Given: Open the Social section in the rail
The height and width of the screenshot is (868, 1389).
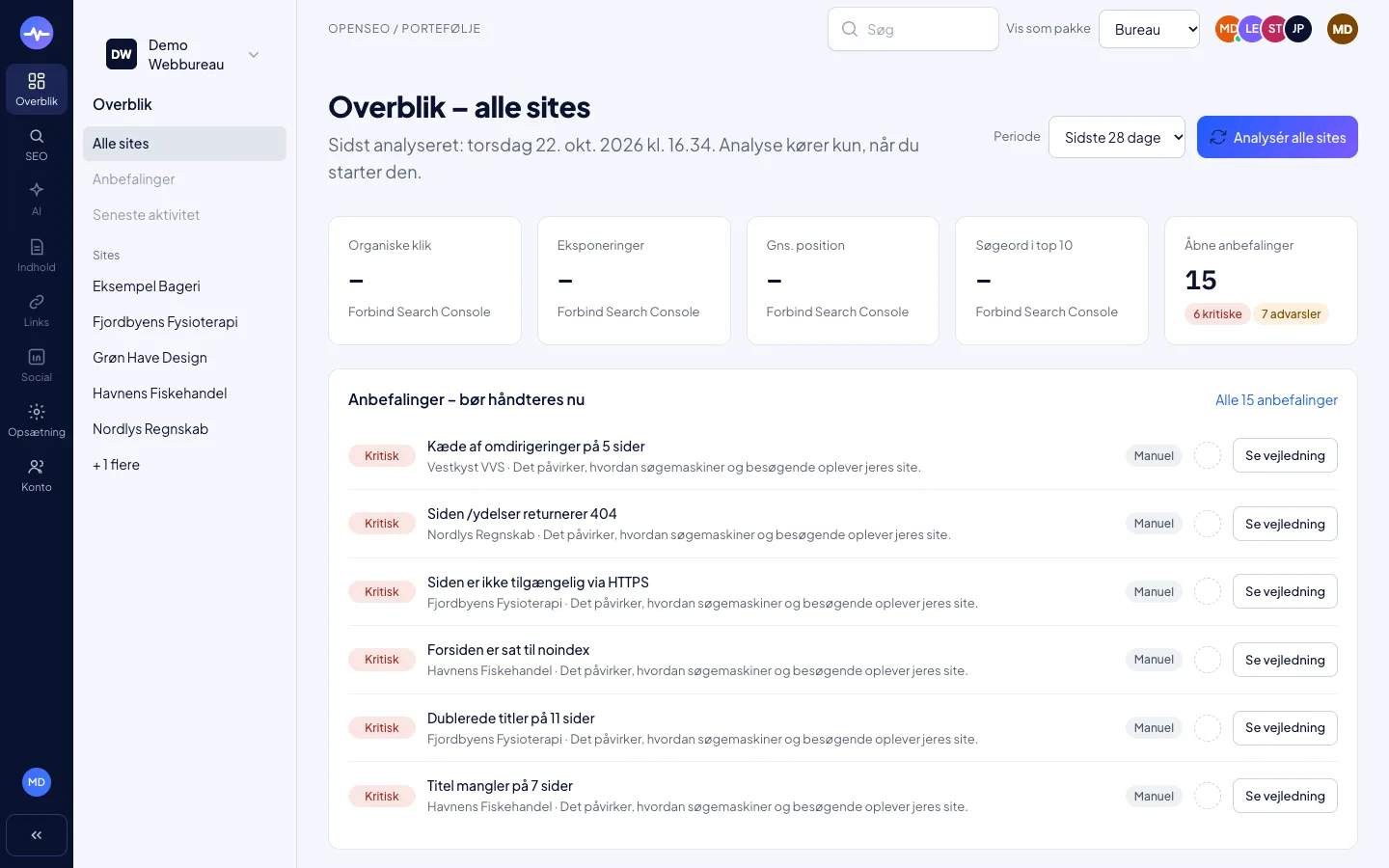Looking at the screenshot, I should click(x=37, y=366).
